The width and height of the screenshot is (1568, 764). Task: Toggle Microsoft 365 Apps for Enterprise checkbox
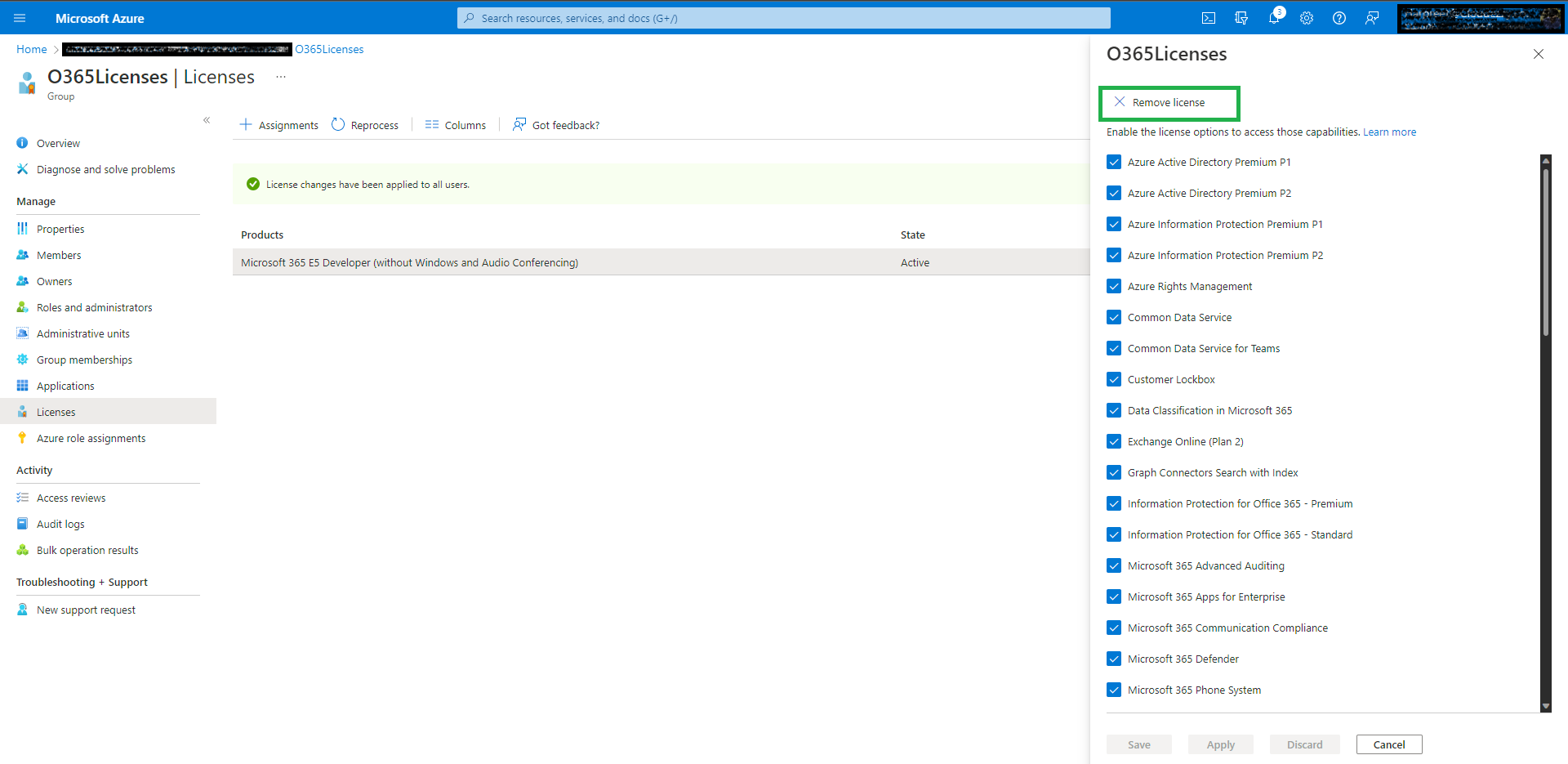1114,596
